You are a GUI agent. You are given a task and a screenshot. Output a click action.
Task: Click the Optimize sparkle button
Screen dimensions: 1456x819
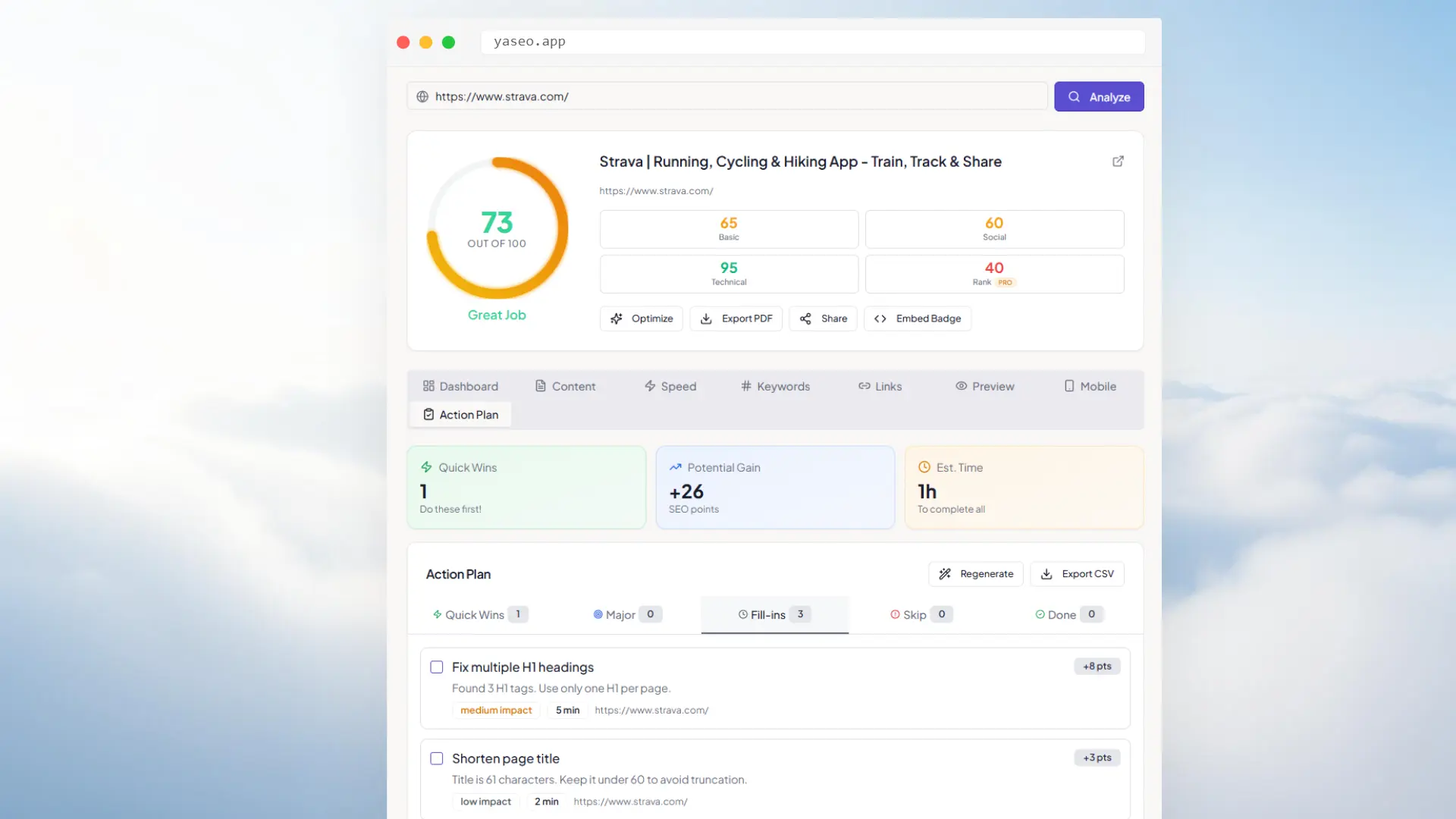[642, 318]
